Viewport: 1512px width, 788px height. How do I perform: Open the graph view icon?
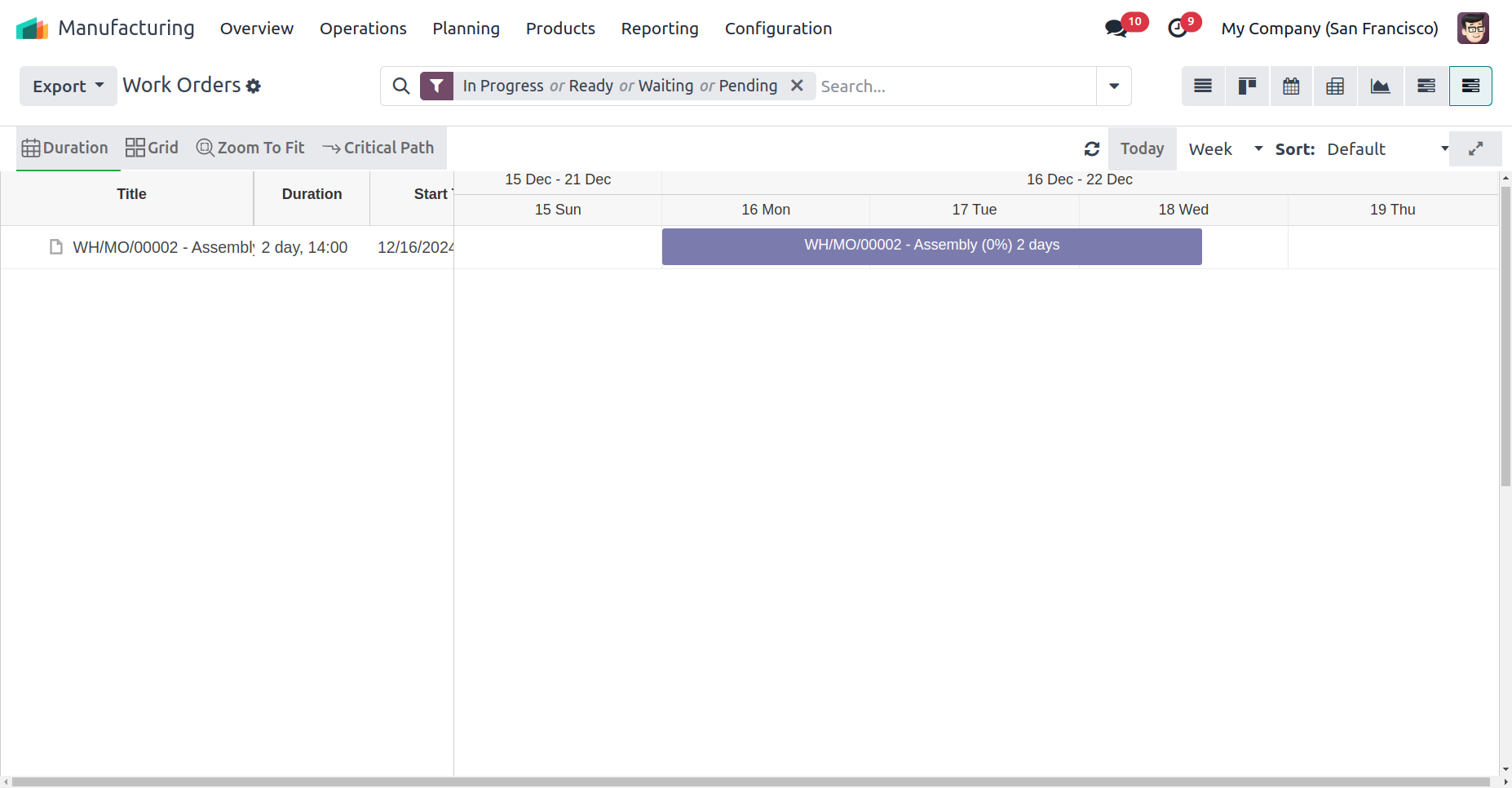coord(1380,86)
